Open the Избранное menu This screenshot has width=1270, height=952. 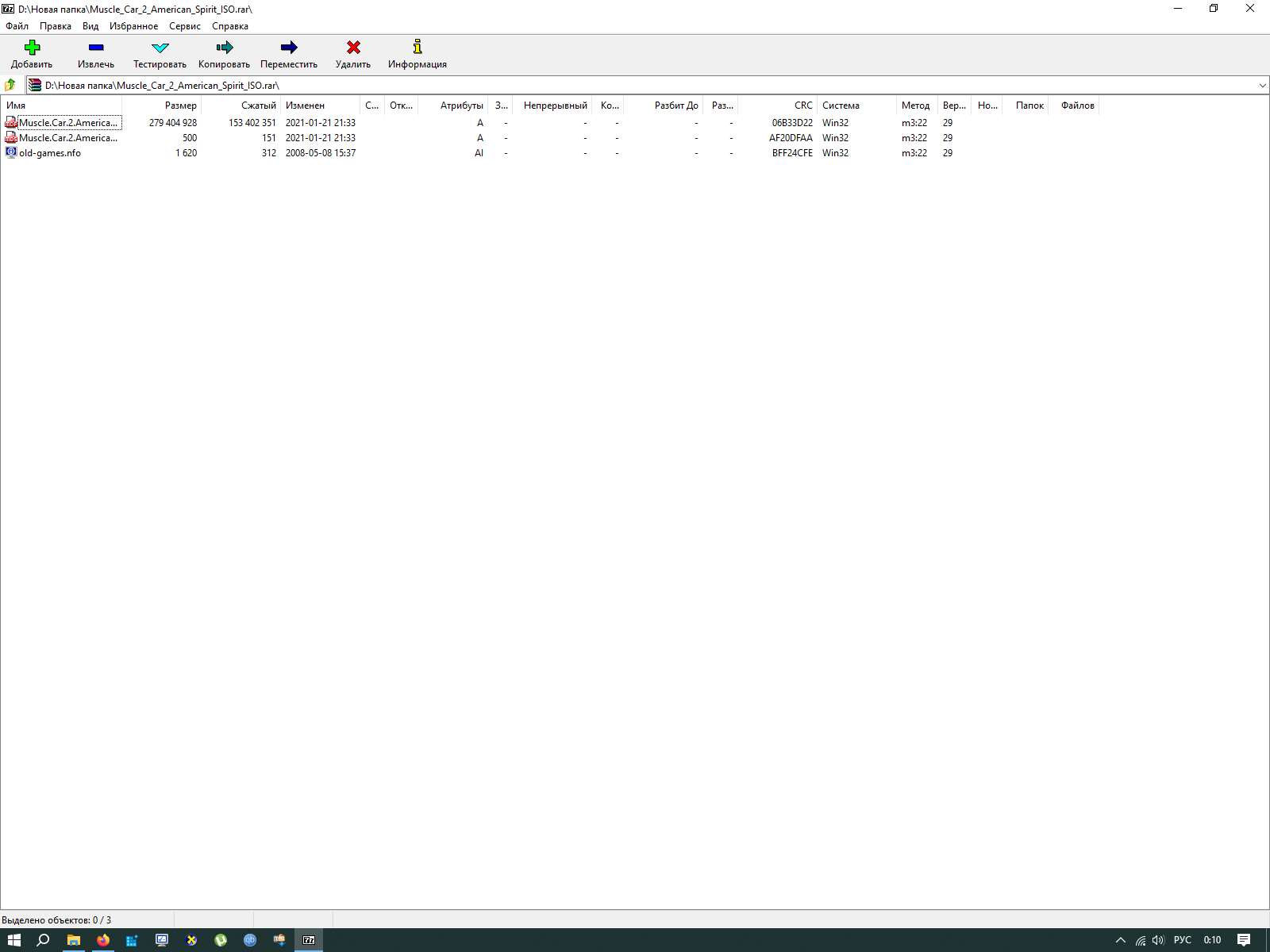point(133,26)
